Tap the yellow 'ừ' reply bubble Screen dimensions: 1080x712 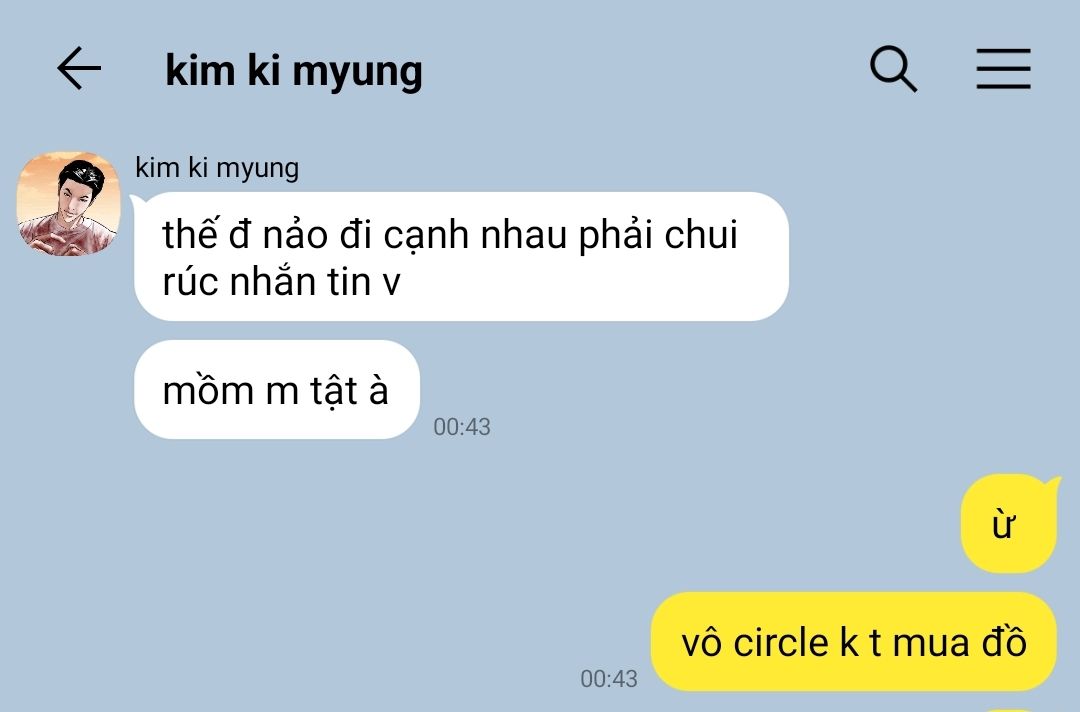(x=1008, y=524)
